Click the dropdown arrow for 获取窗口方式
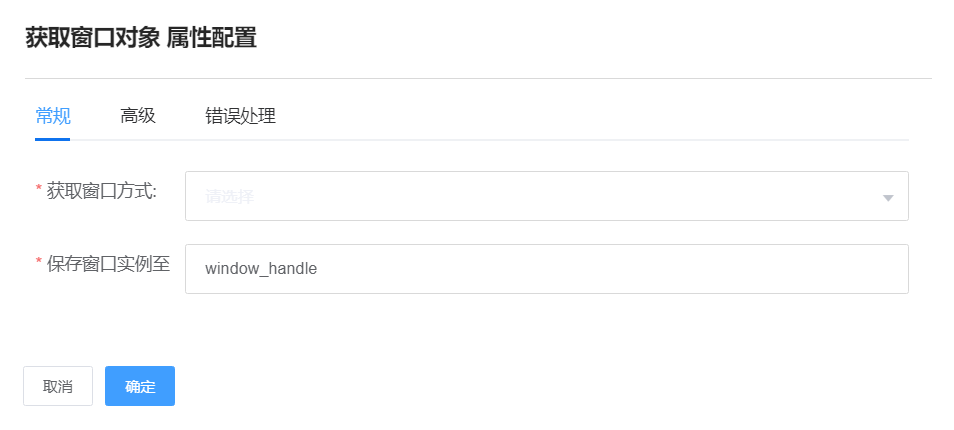The width and height of the screenshot is (954, 430). (887, 197)
